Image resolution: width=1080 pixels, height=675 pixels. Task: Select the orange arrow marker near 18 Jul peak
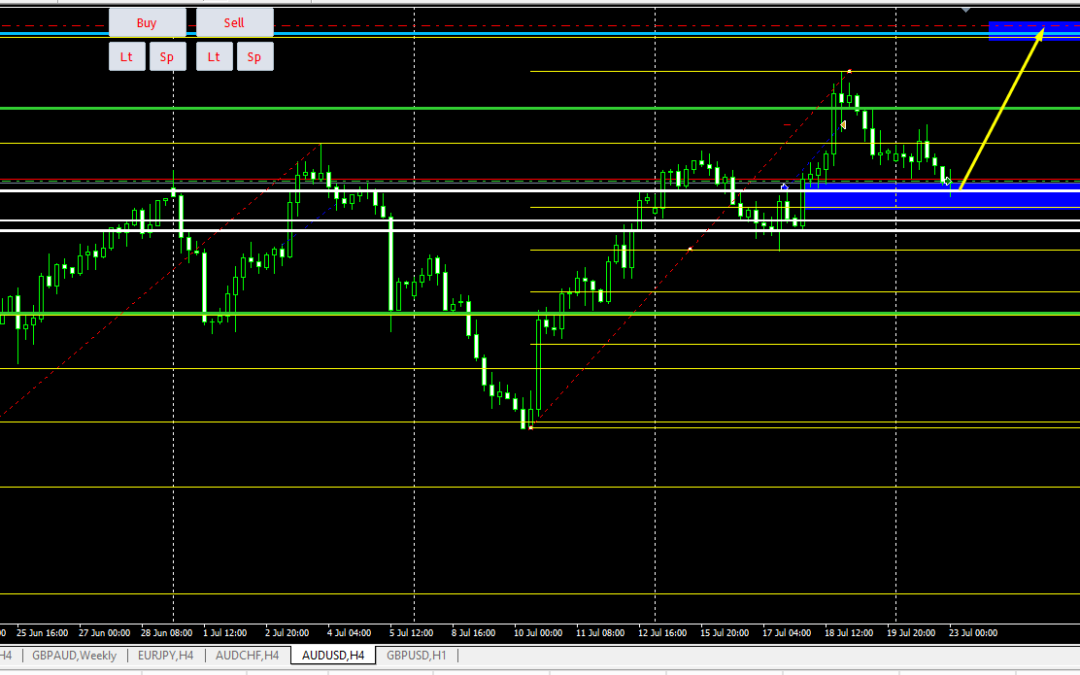coord(843,125)
